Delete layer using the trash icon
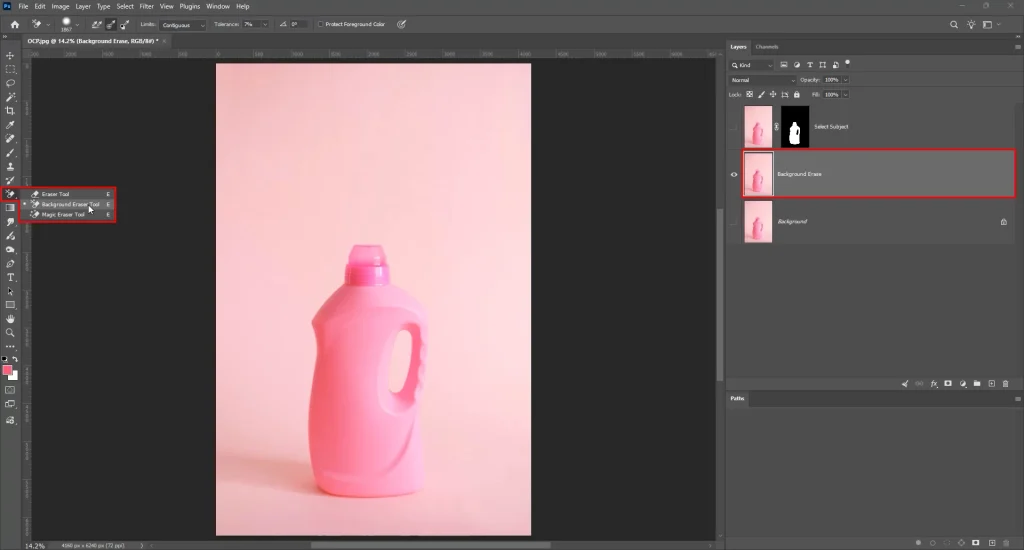Image resolution: width=1024 pixels, height=550 pixels. coord(1006,383)
